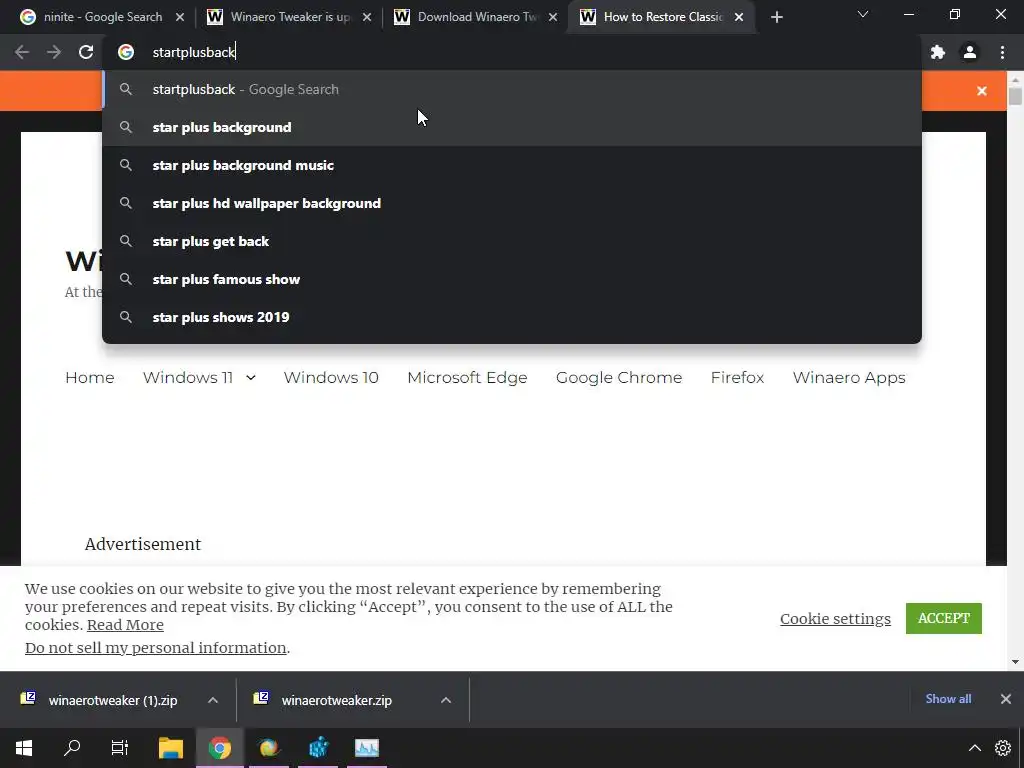Click Show all downloads
1024x768 pixels.
[948, 699]
